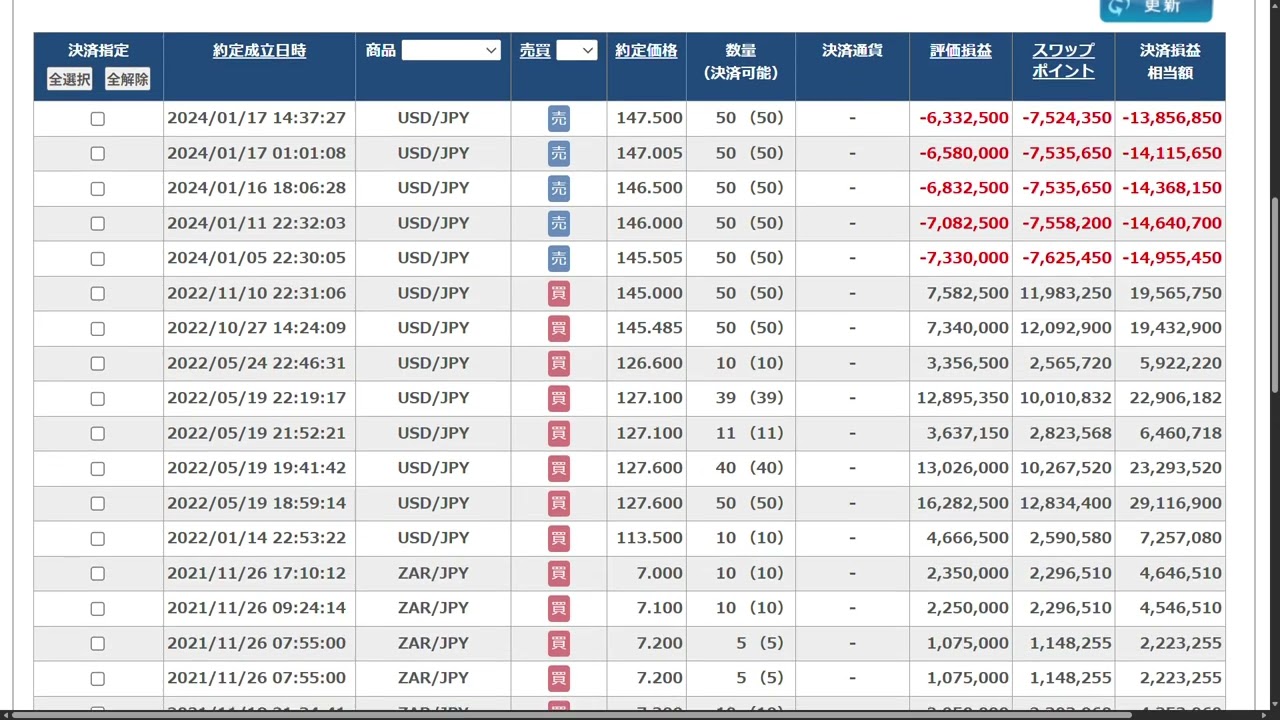This screenshot has height=720, width=1280.
Task: Click the 買 icon on the 2022/11/10 row
Action: (x=558, y=293)
